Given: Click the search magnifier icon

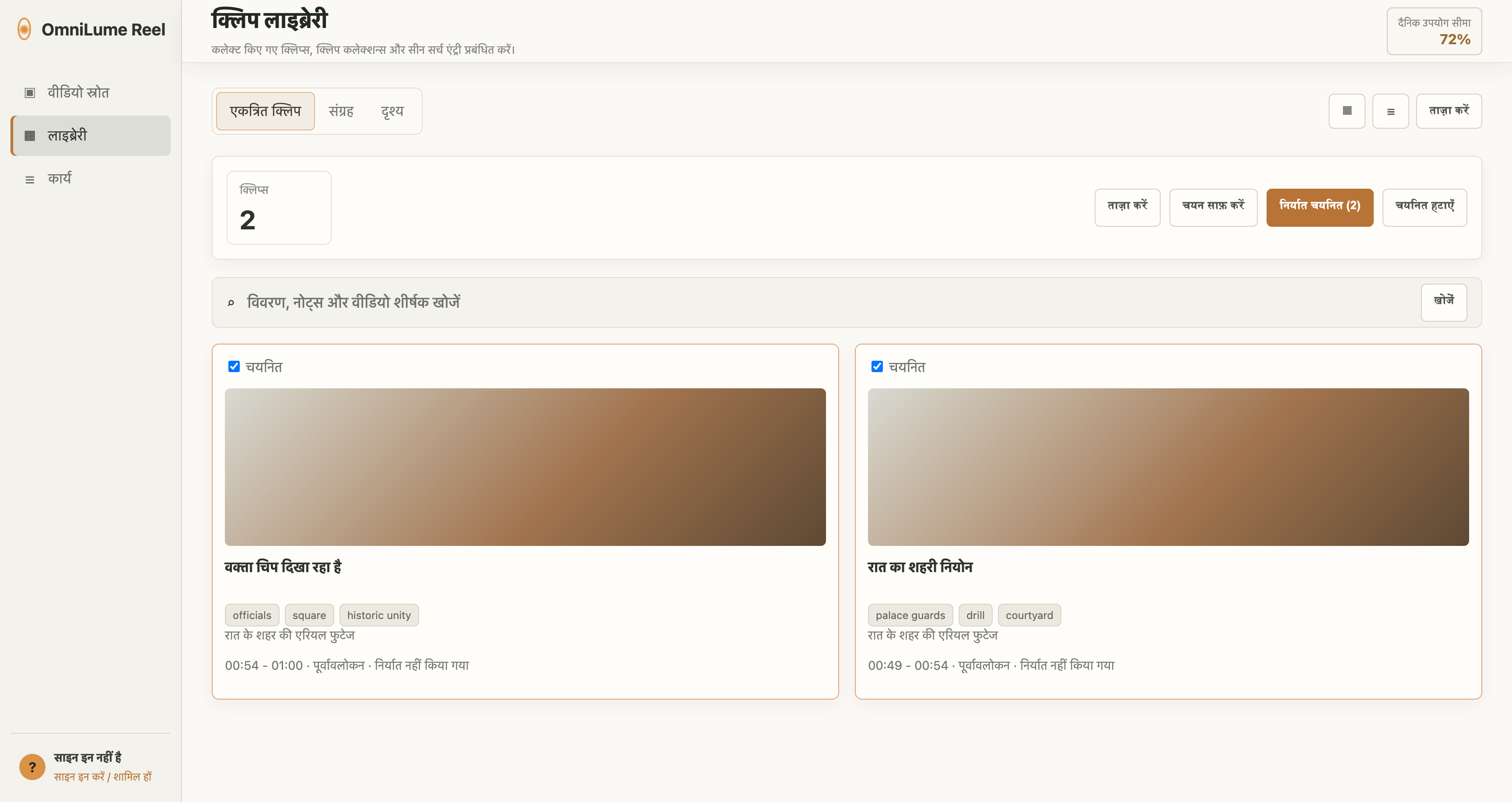Looking at the screenshot, I should click(231, 303).
